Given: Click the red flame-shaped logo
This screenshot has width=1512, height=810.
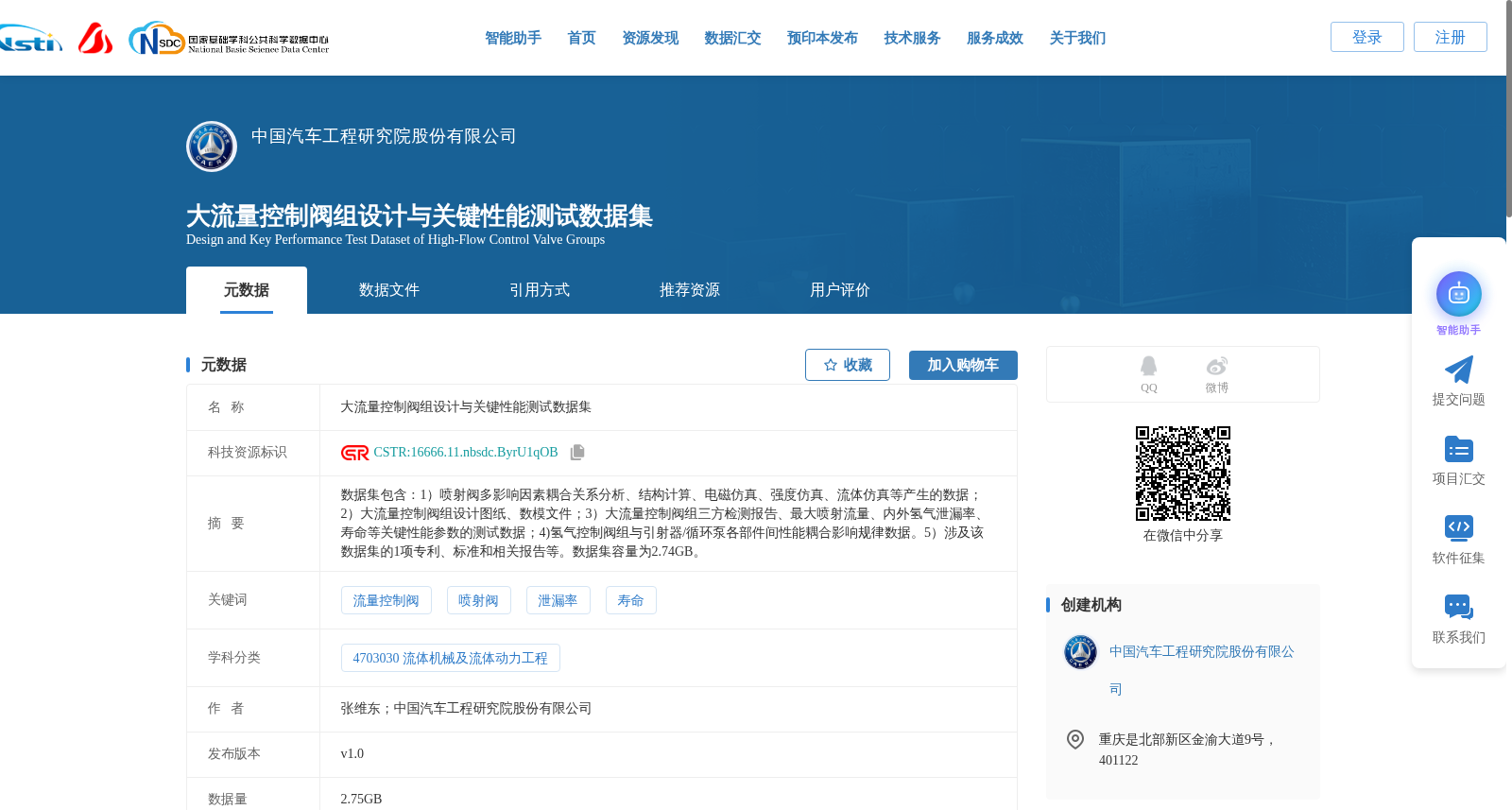Looking at the screenshot, I should pyautogui.click(x=95, y=38).
